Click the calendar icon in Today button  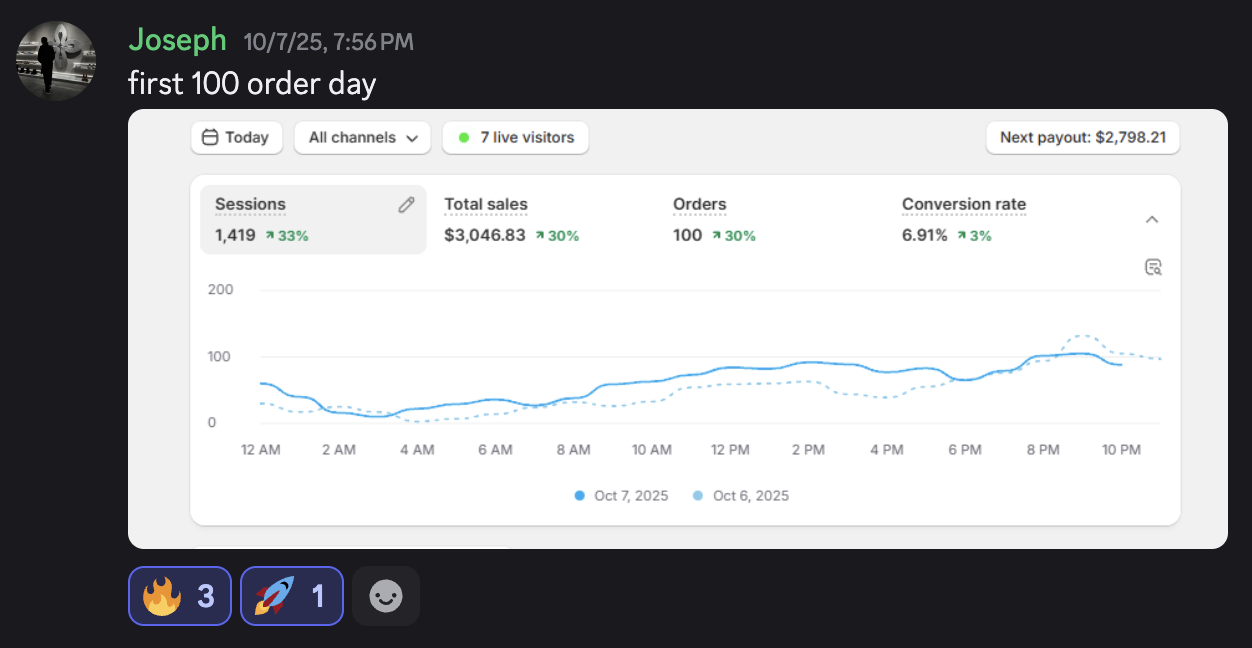(x=210, y=138)
